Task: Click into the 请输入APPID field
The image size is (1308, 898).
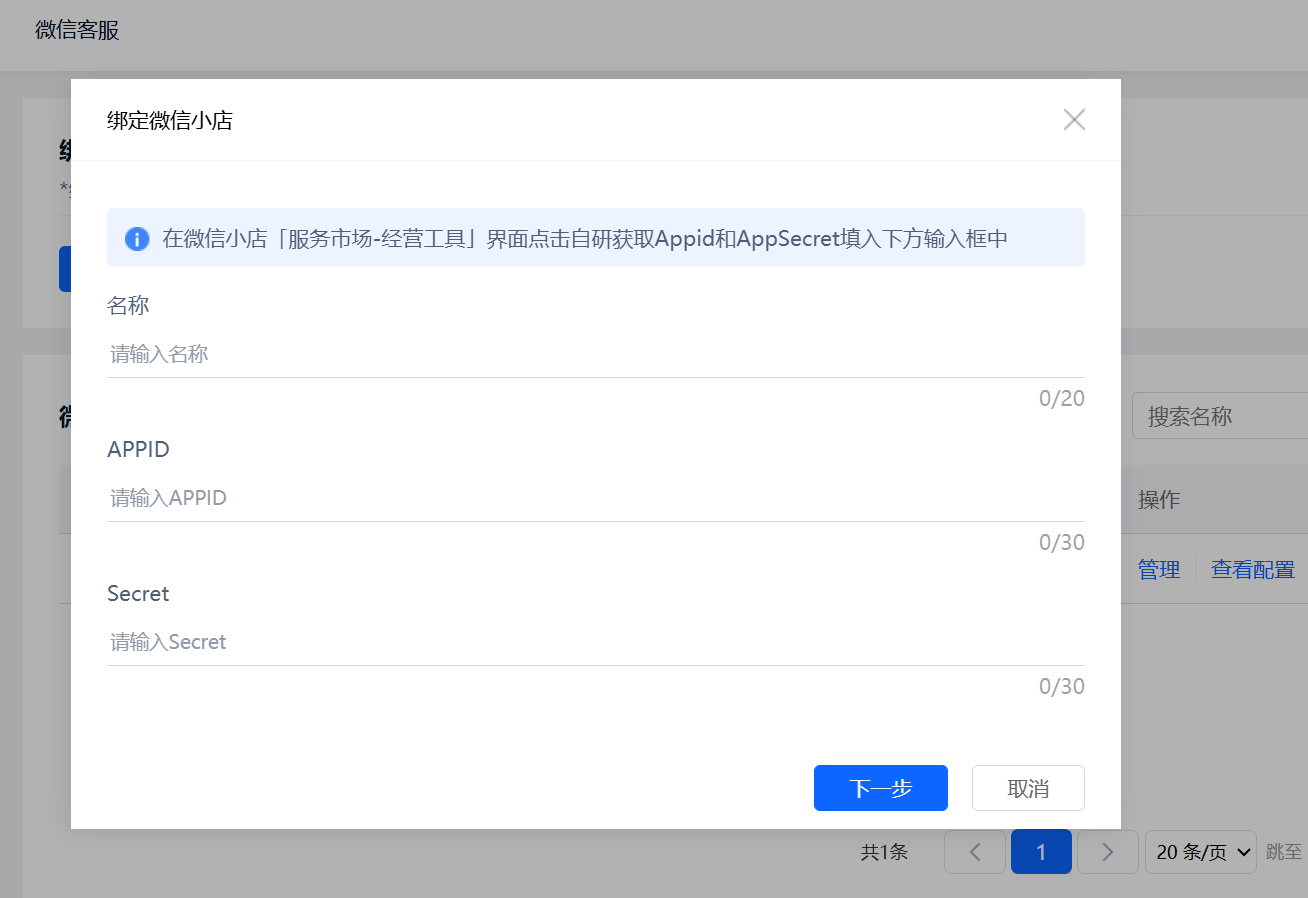Action: 595,498
